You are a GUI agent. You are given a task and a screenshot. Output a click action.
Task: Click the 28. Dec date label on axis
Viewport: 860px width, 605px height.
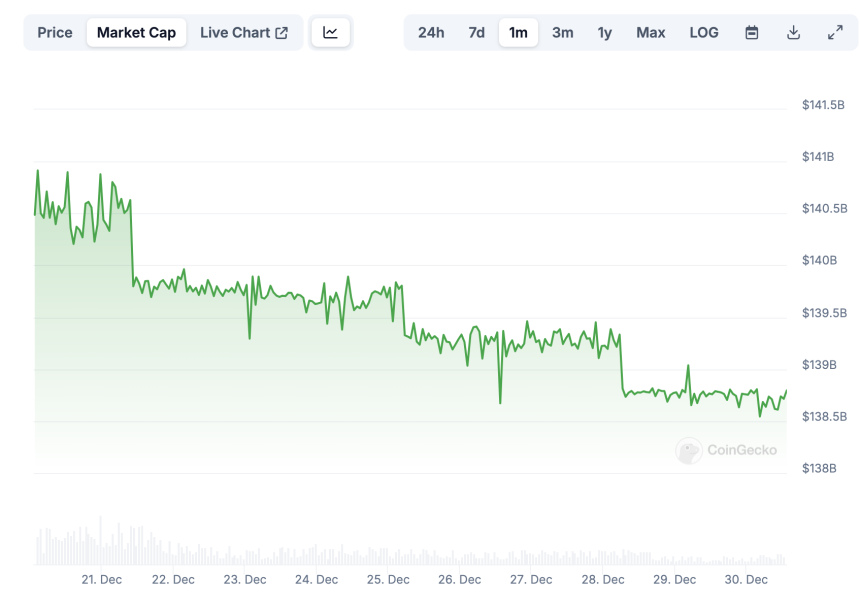point(603,580)
